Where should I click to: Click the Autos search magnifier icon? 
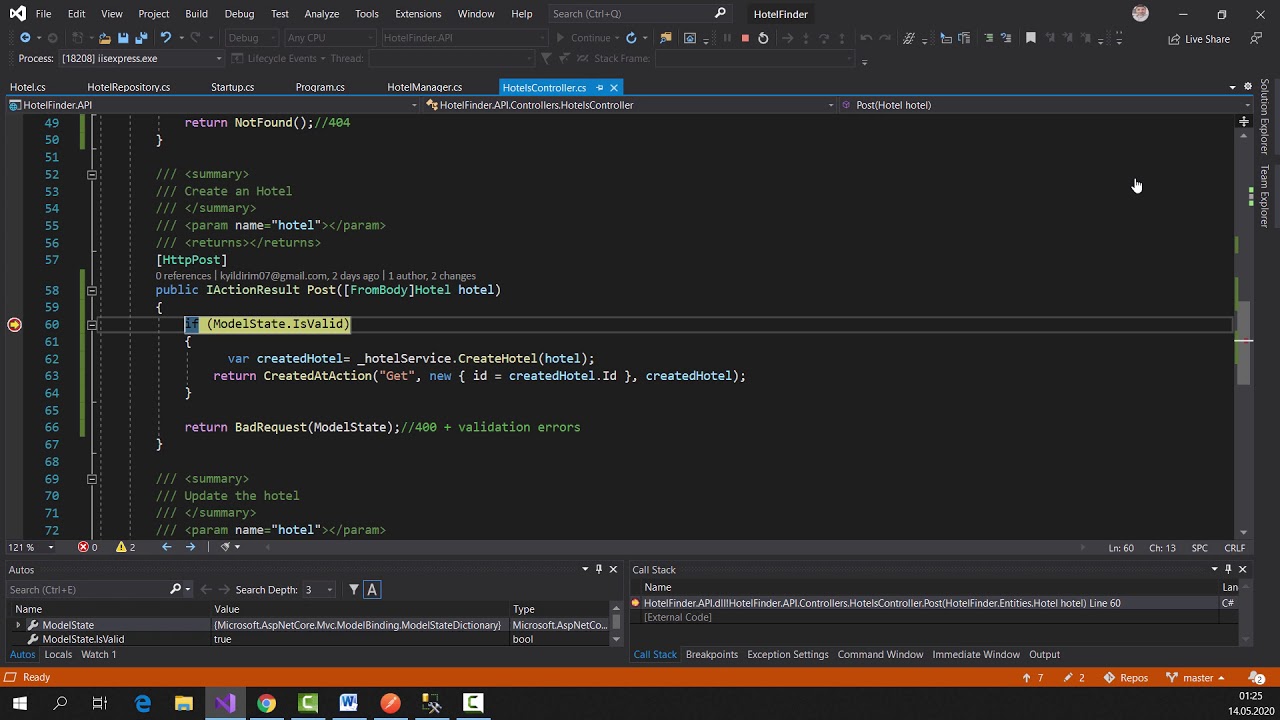click(176, 590)
